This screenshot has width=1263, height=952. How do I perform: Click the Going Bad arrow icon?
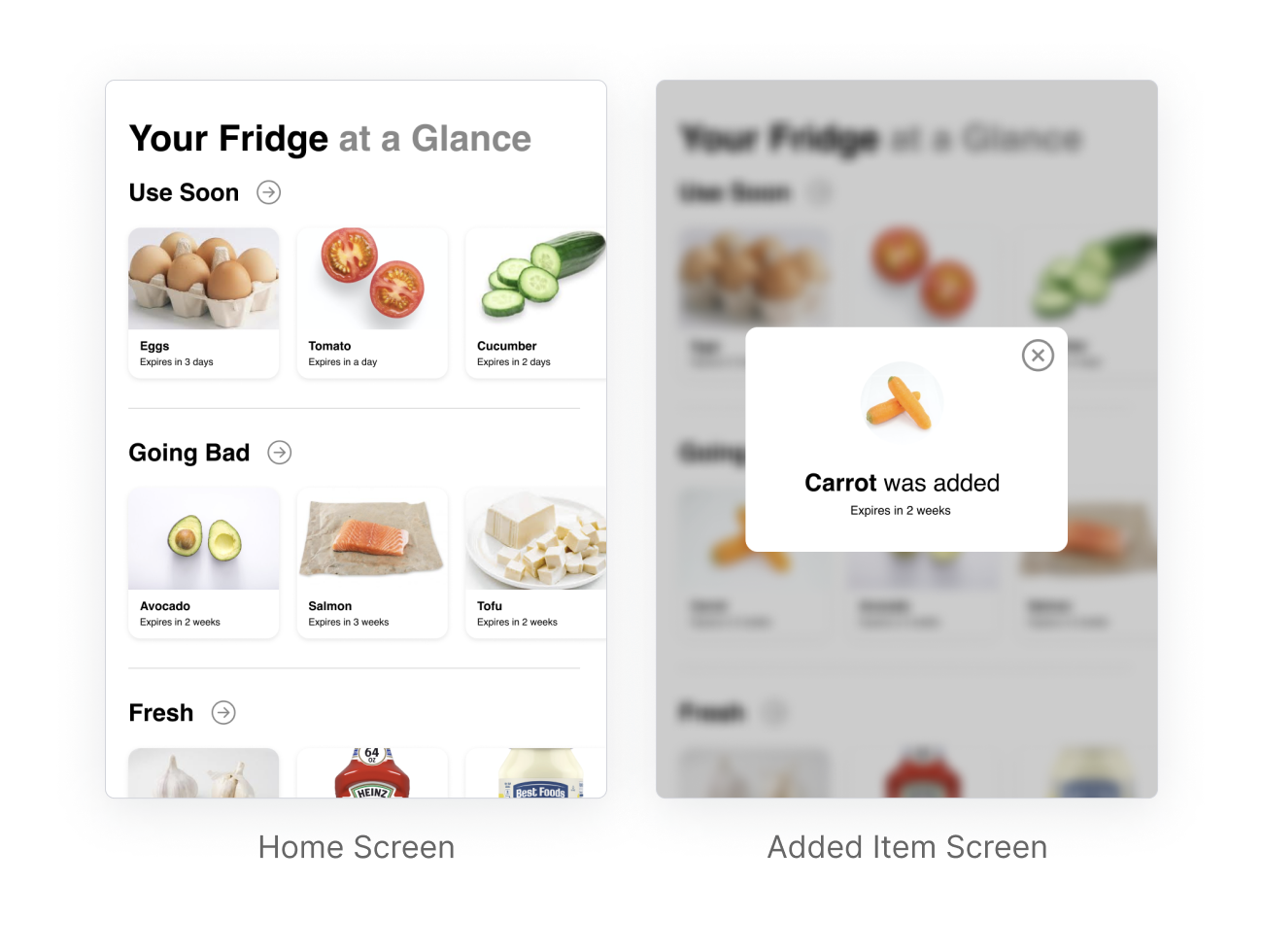pyautogui.click(x=280, y=453)
